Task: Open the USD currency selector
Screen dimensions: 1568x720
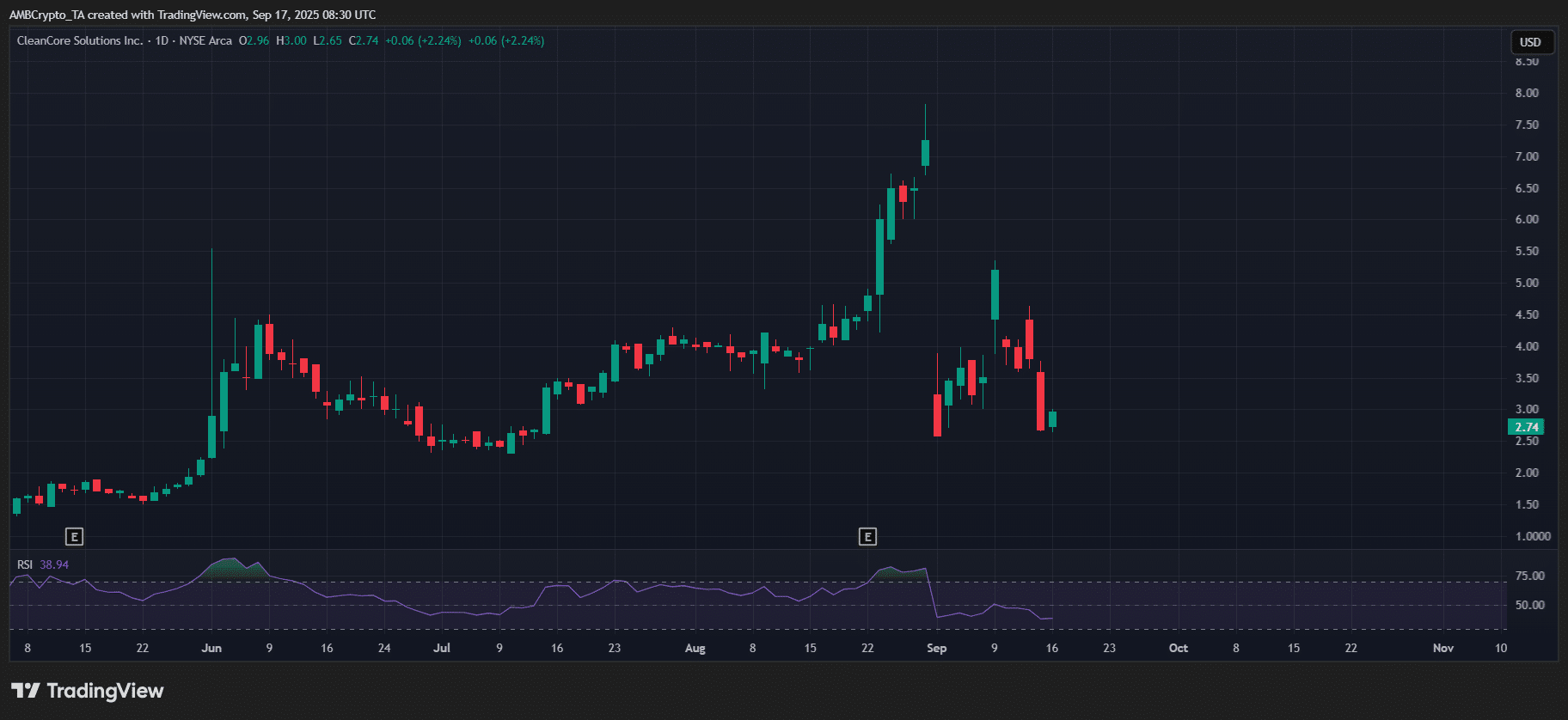Action: pyautogui.click(x=1530, y=42)
